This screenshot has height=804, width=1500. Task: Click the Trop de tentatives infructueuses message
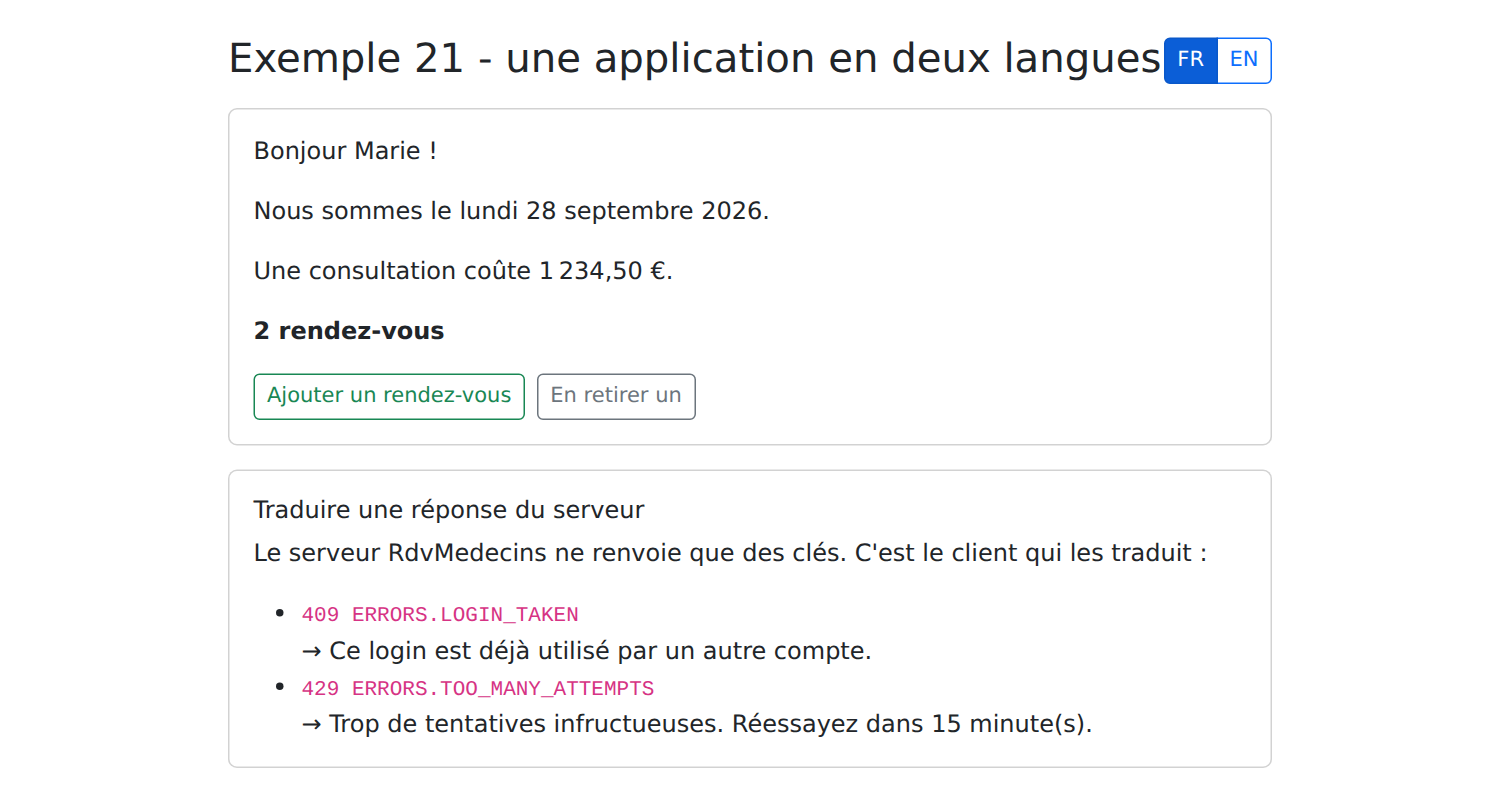tap(697, 724)
